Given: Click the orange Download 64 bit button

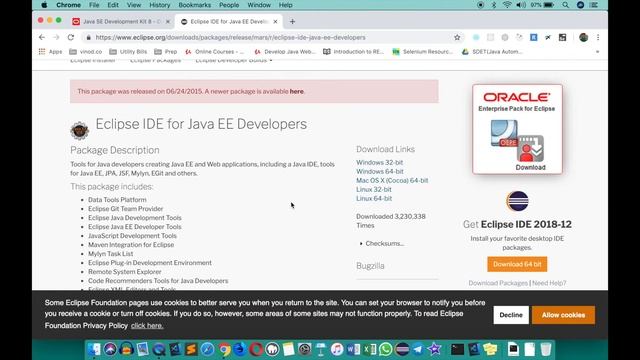Looking at the screenshot, I should tap(517, 264).
